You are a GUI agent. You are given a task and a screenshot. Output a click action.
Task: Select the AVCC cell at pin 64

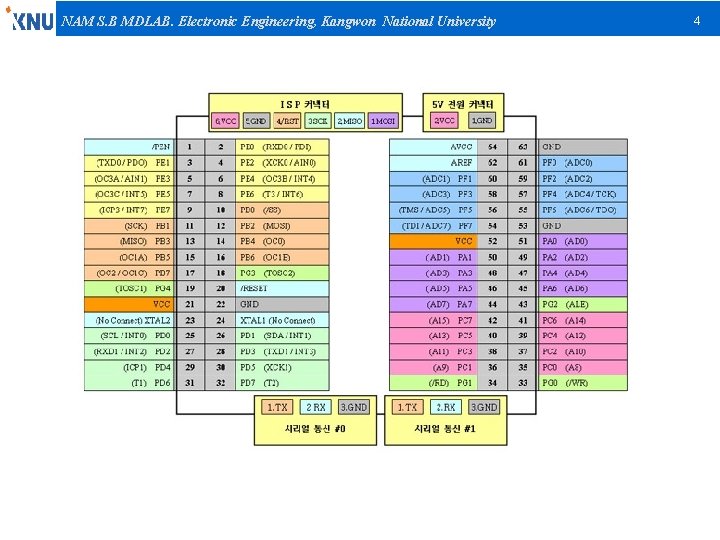coord(433,147)
